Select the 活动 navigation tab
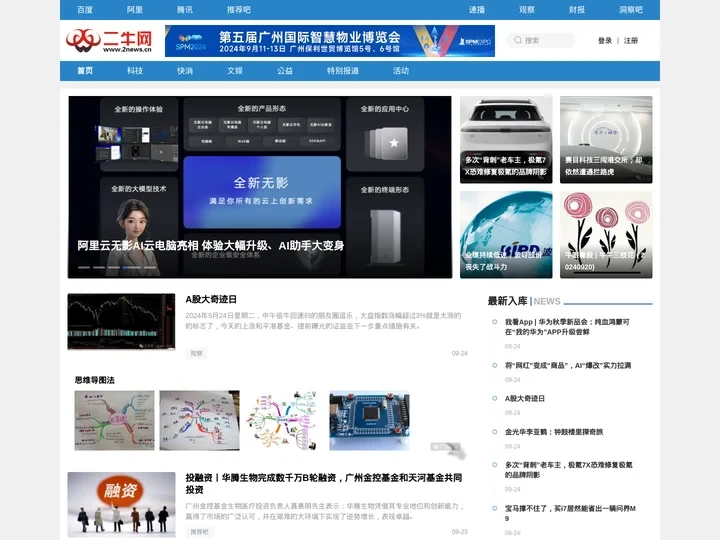The image size is (720, 540). 401,71
